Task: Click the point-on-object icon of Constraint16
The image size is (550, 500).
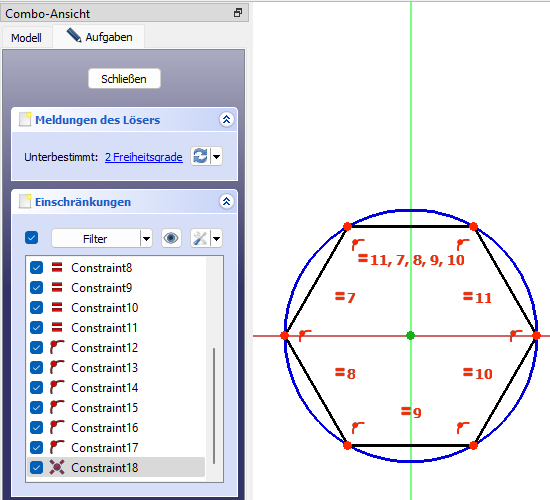Action: pyautogui.click(x=57, y=427)
